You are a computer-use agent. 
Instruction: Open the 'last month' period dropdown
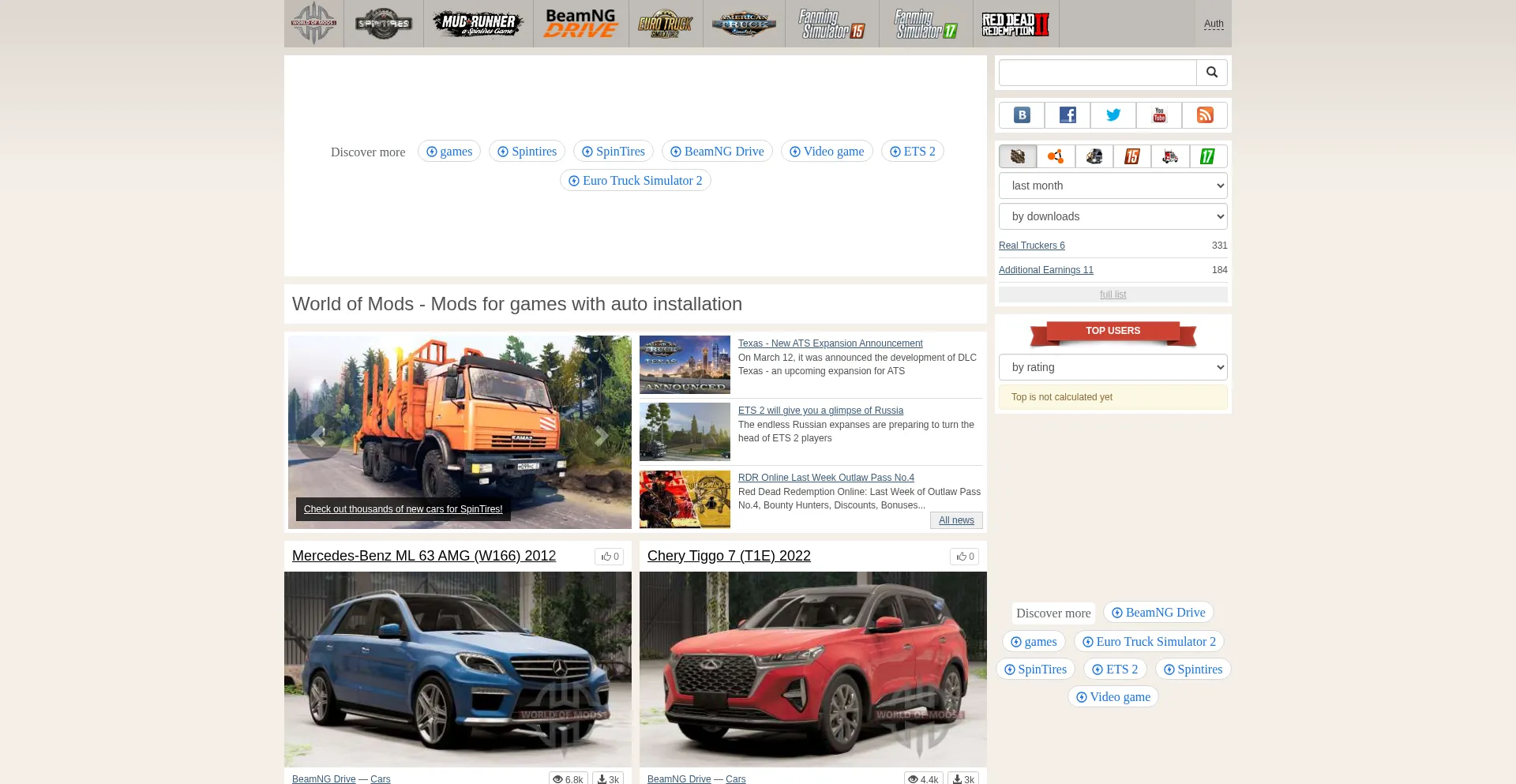click(1113, 186)
